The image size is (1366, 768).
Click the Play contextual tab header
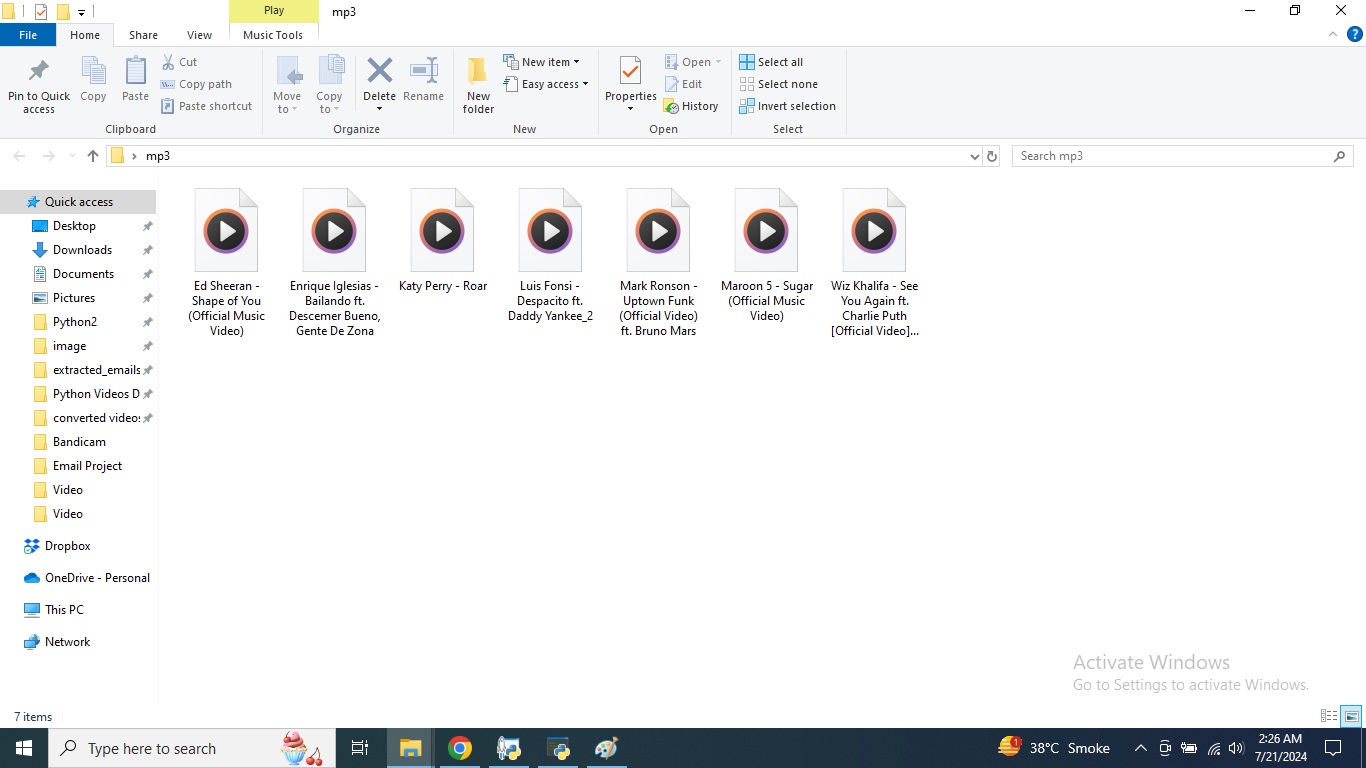point(274,11)
